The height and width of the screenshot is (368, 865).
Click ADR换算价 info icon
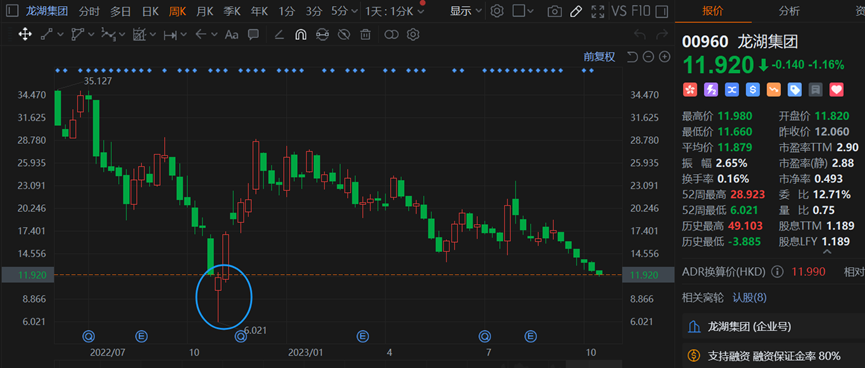click(x=777, y=271)
